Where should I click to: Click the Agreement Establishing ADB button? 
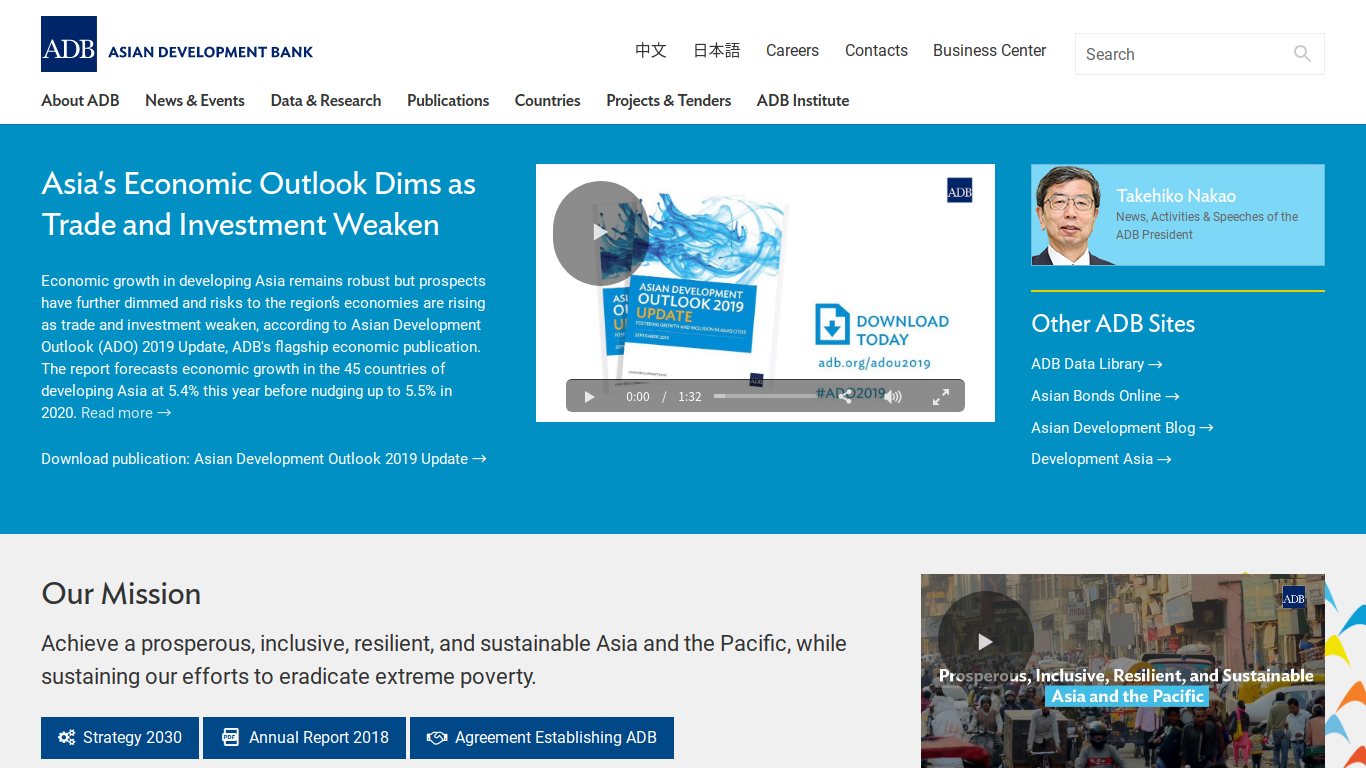pyautogui.click(x=542, y=738)
